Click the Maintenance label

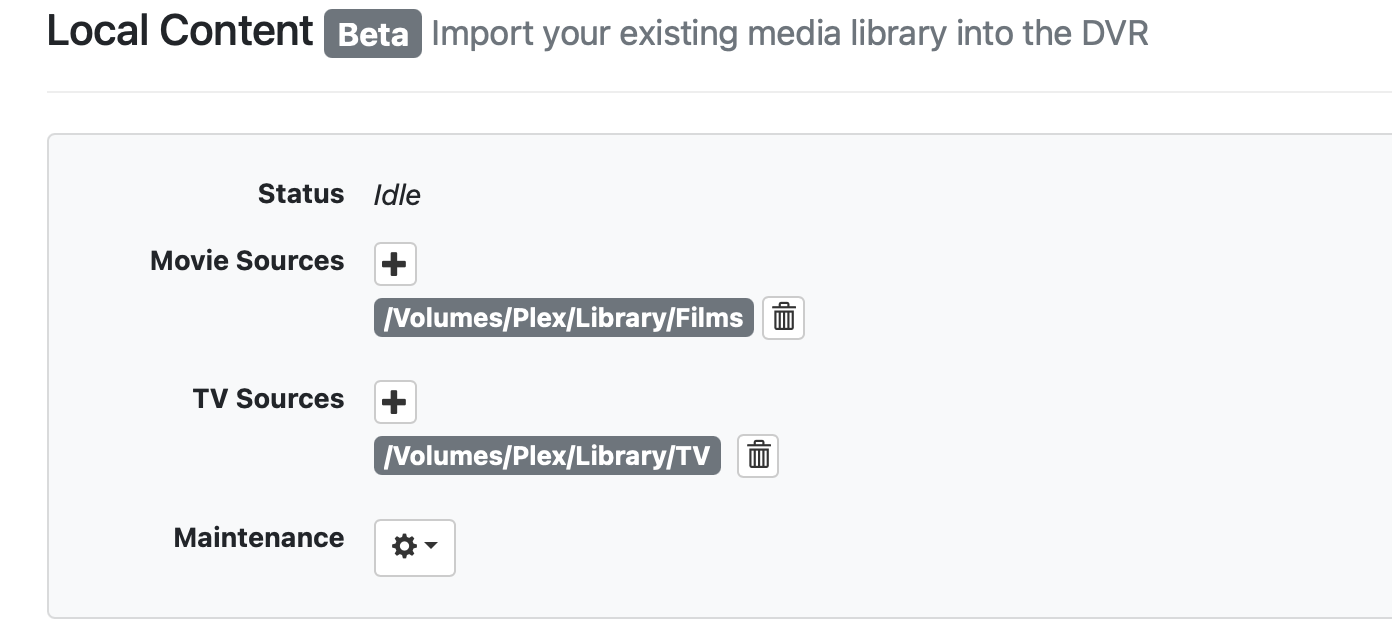(258, 537)
